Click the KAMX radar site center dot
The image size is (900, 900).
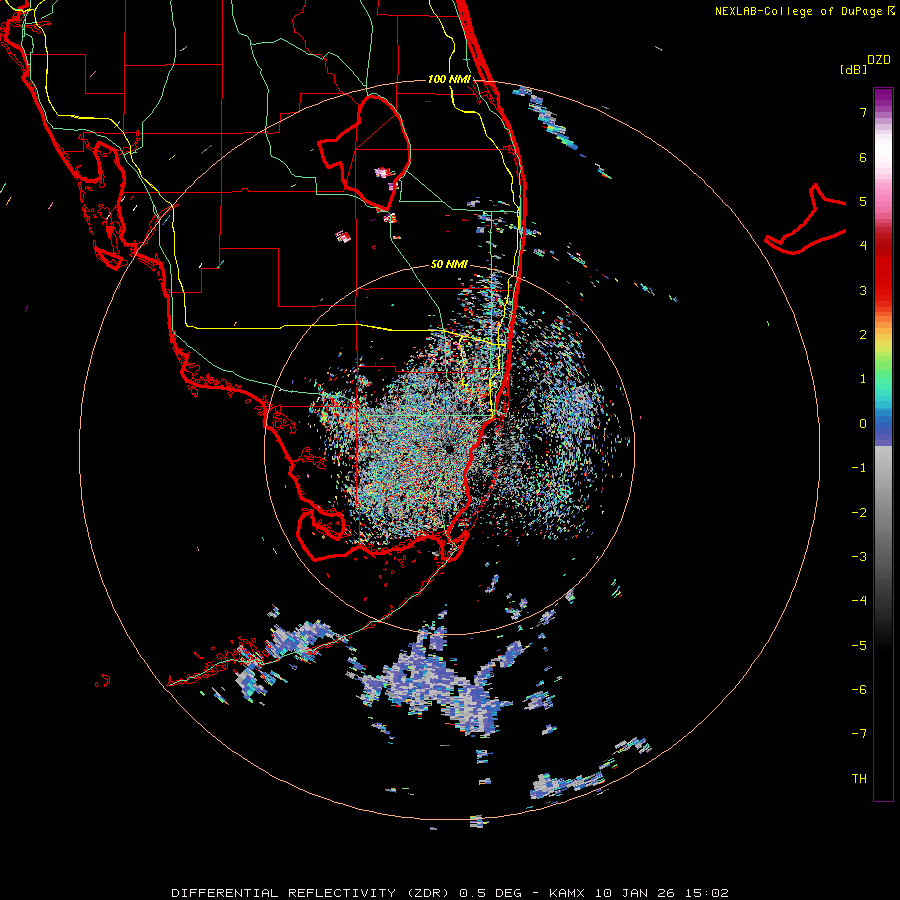[x=449, y=449]
